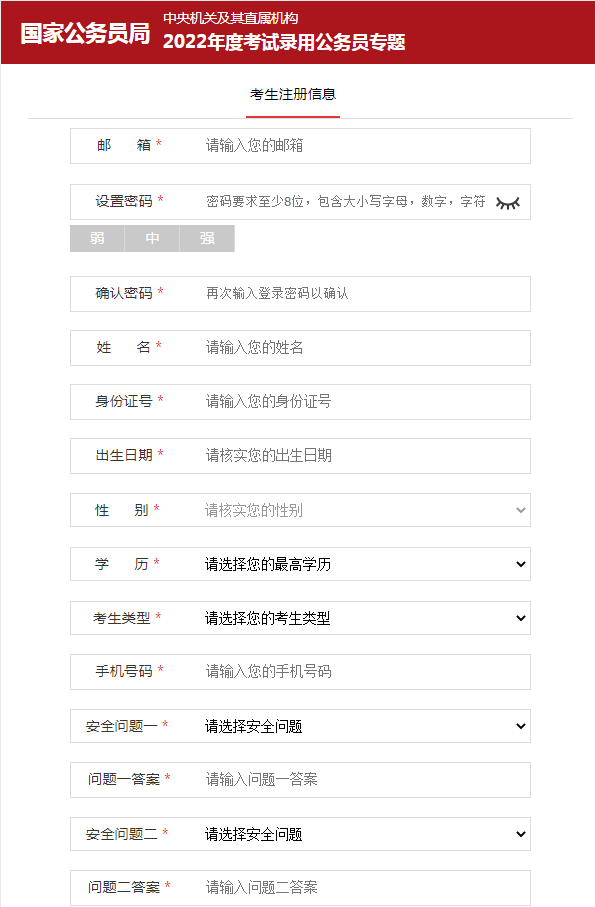Toggle password visibility eye icon
This screenshot has width=595, height=907.
click(x=508, y=202)
